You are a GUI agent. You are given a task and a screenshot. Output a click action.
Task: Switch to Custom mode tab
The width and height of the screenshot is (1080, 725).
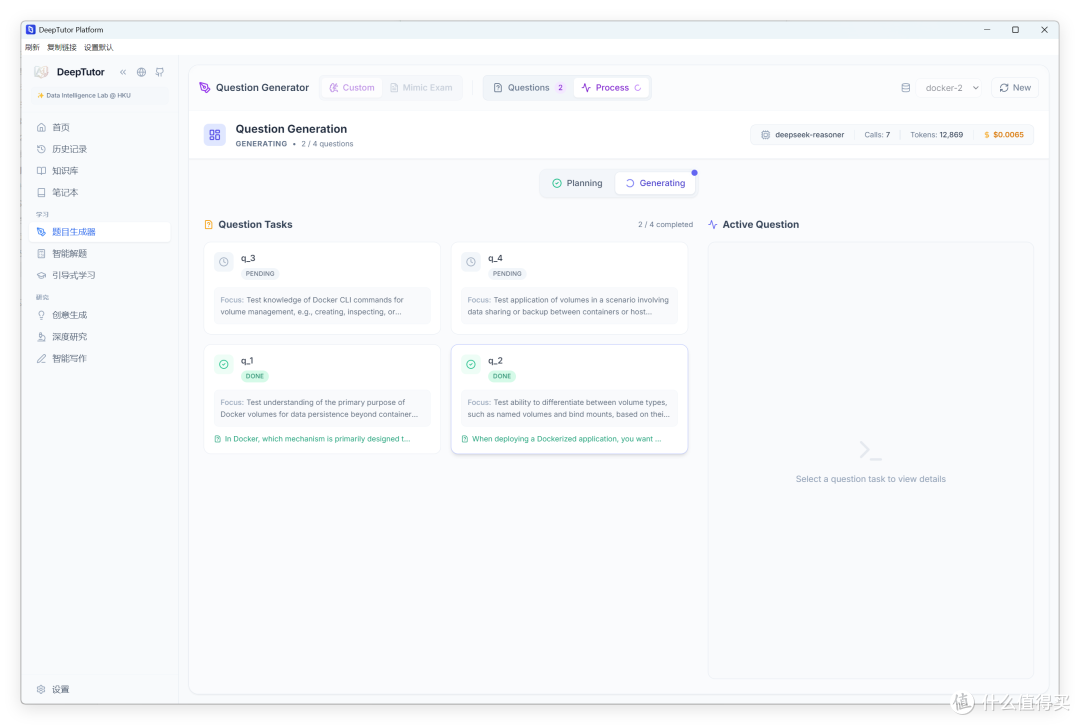(351, 87)
